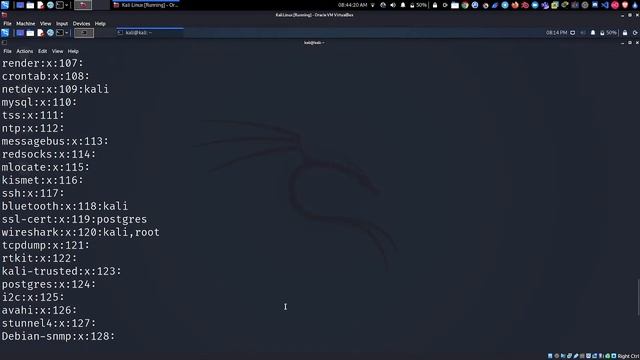Screen dimensions: 640x360
Task: Click the 08:44:20 AM host clock
Action: [x=352, y=5]
